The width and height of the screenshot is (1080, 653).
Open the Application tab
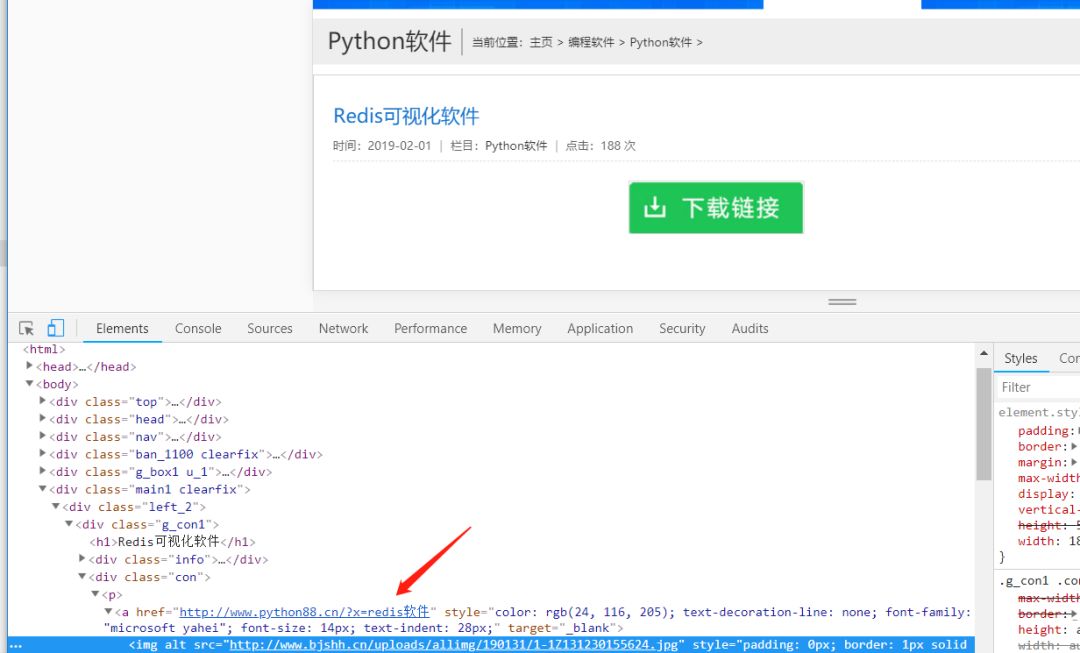pos(600,329)
